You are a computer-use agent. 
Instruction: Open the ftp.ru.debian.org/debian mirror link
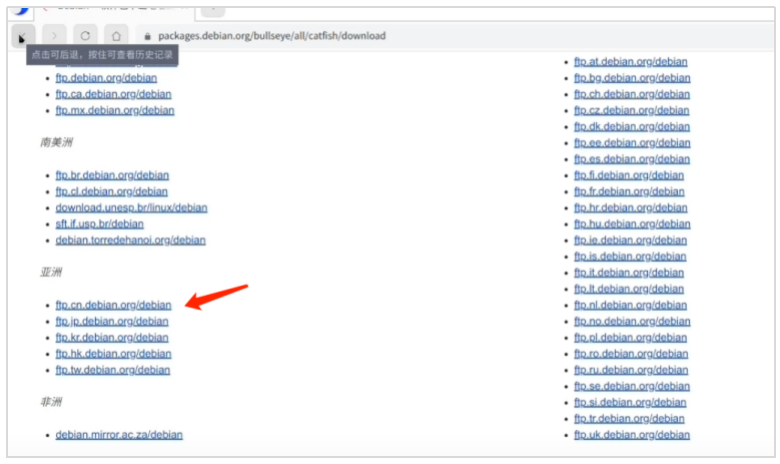coord(631,370)
